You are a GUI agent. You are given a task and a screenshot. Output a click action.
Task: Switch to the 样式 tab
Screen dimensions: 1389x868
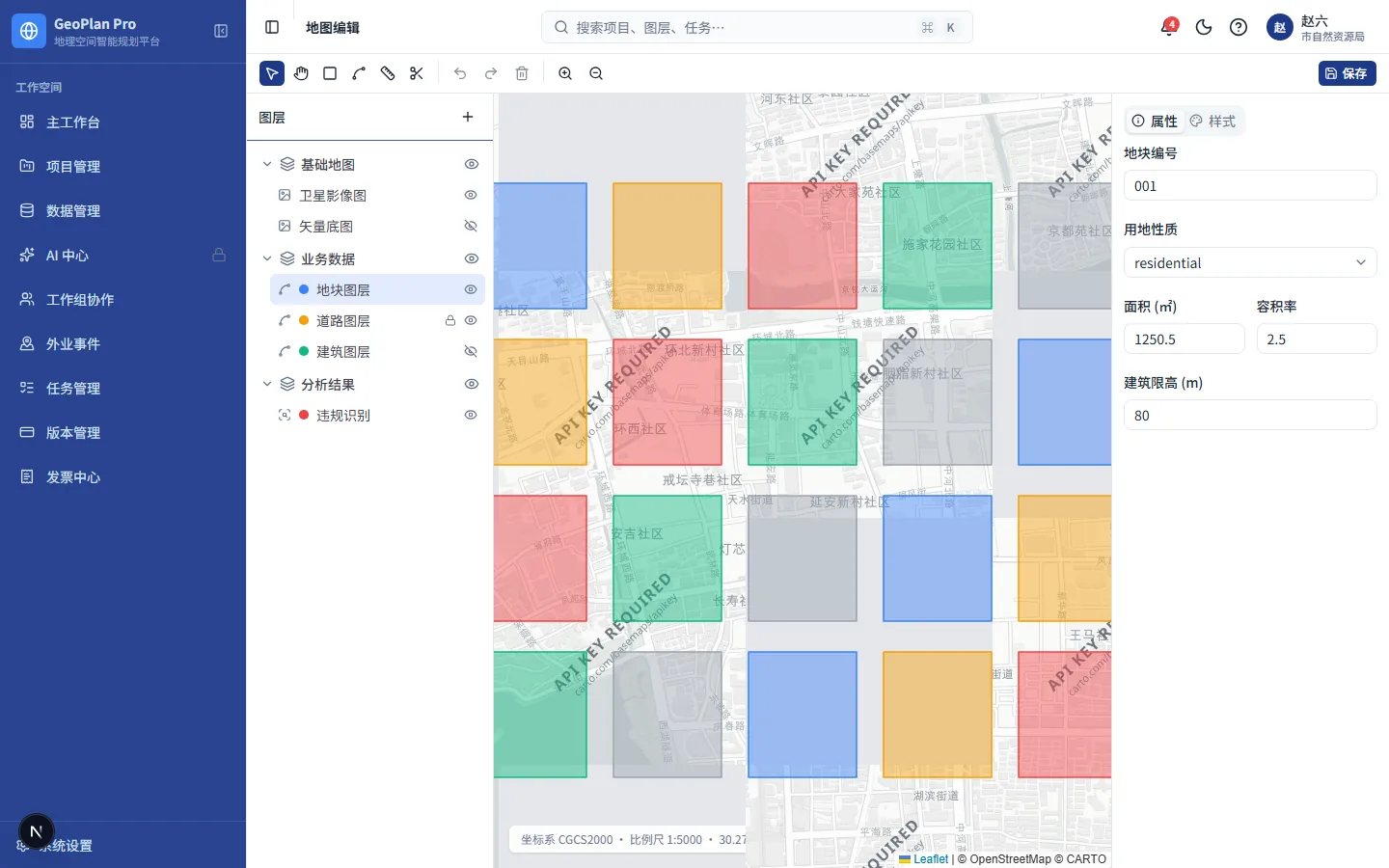click(1212, 121)
